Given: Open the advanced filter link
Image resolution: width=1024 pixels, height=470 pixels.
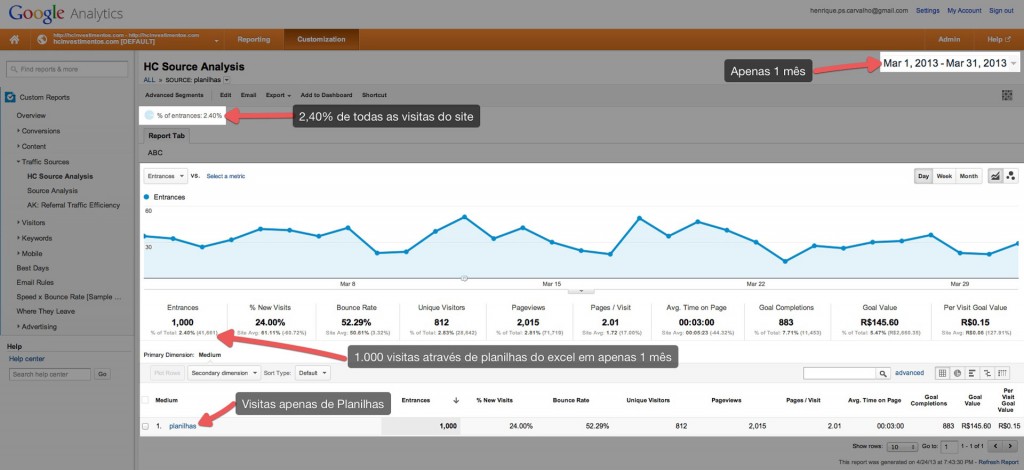Looking at the screenshot, I should [909, 373].
